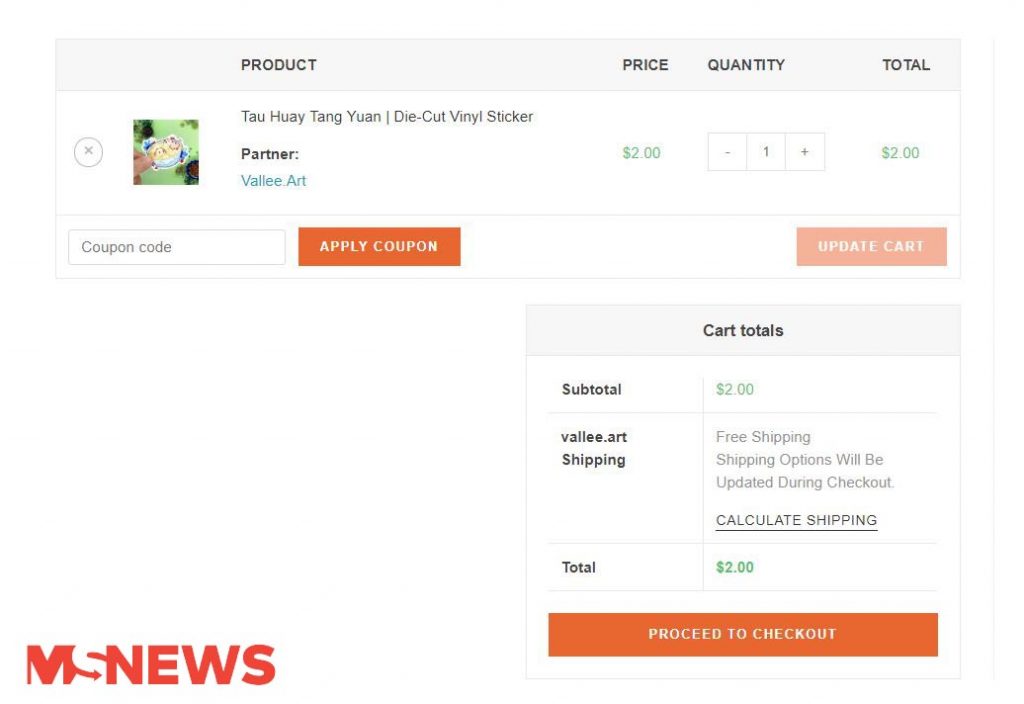This screenshot has width=1024, height=704.
Task: Click the item's $2.00 price value
Action: (x=641, y=153)
